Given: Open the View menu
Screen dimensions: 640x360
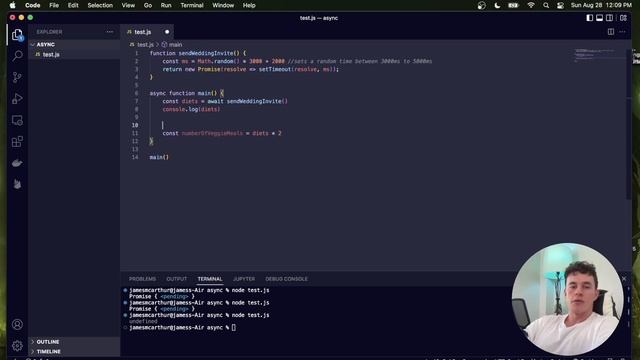Looking at the screenshot, I should (128, 5).
